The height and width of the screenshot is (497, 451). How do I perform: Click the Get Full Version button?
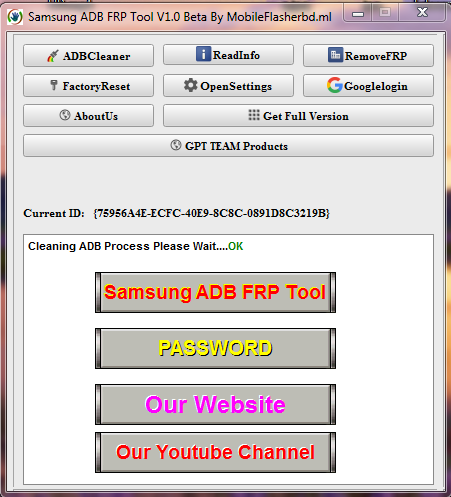coord(298,116)
